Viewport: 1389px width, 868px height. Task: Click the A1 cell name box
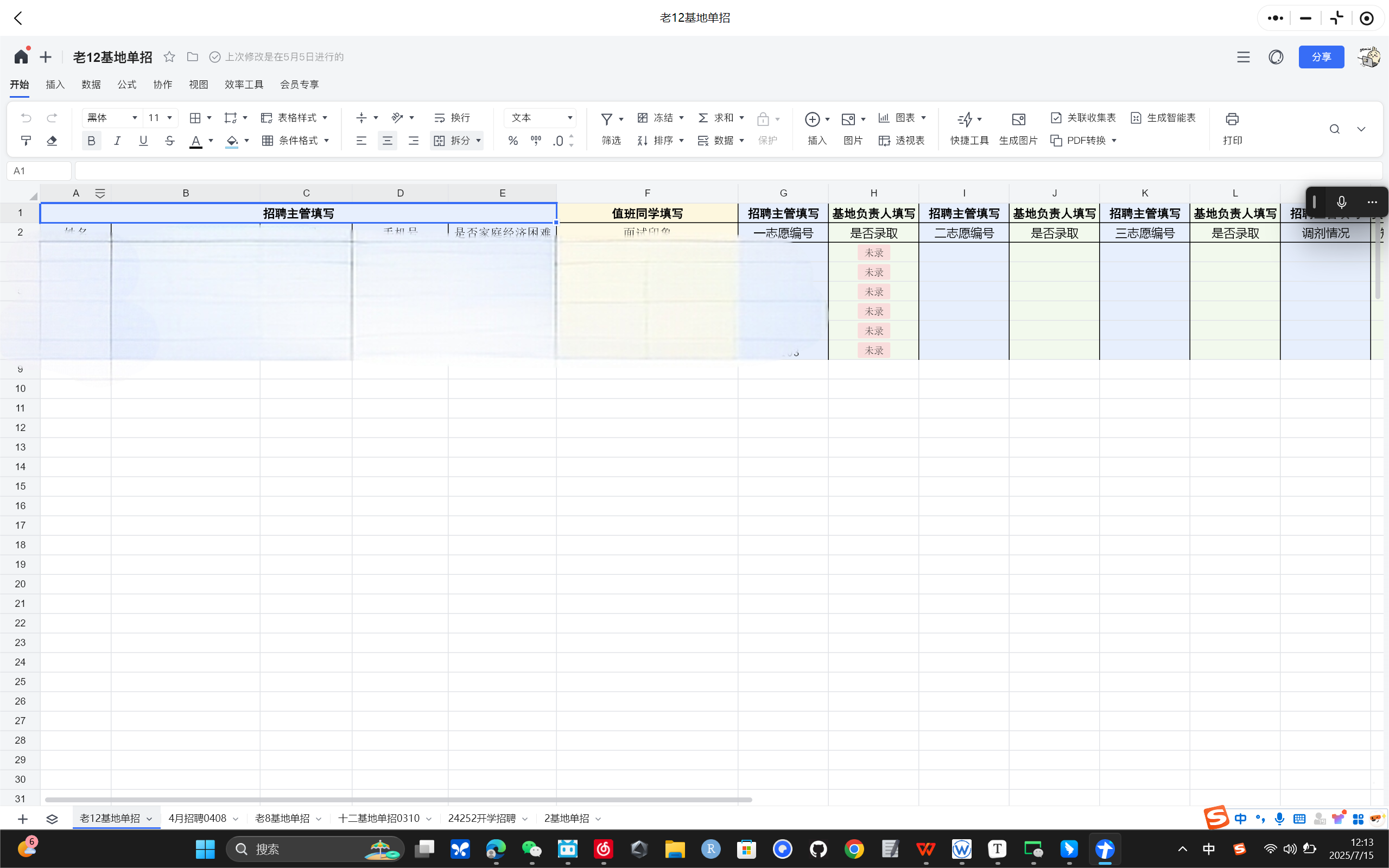click(39, 170)
